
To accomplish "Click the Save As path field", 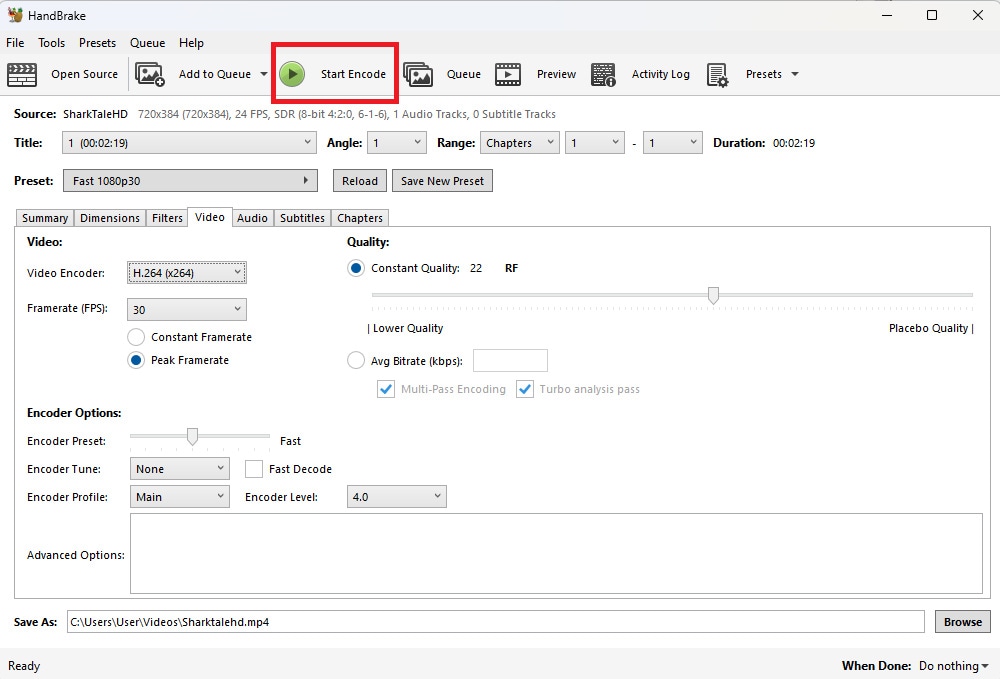I will pyautogui.click(x=496, y=622).
